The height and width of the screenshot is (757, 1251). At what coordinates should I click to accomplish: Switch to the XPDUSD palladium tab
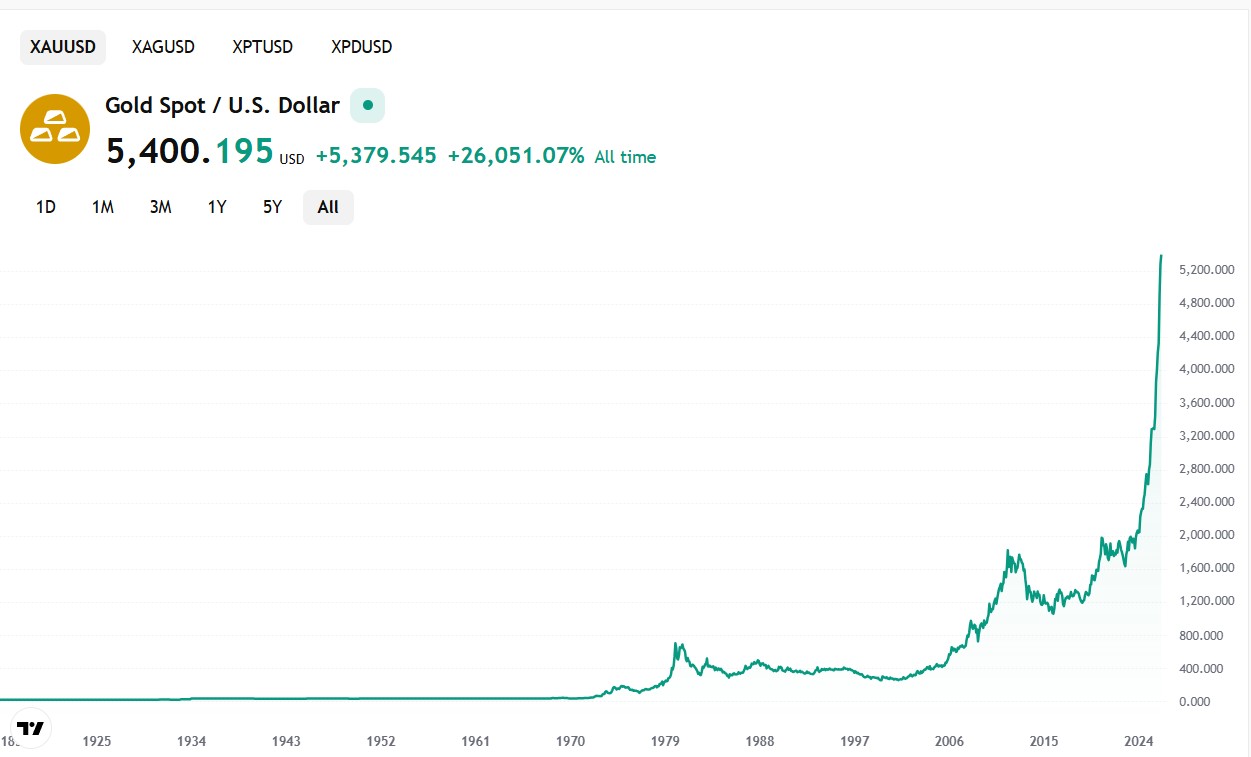tap(361, 47)
